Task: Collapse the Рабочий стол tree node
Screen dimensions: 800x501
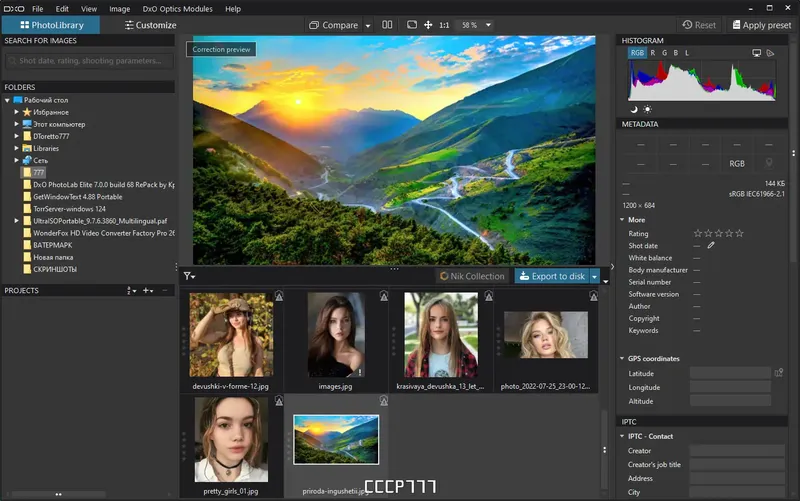Action: click(7, 101)
